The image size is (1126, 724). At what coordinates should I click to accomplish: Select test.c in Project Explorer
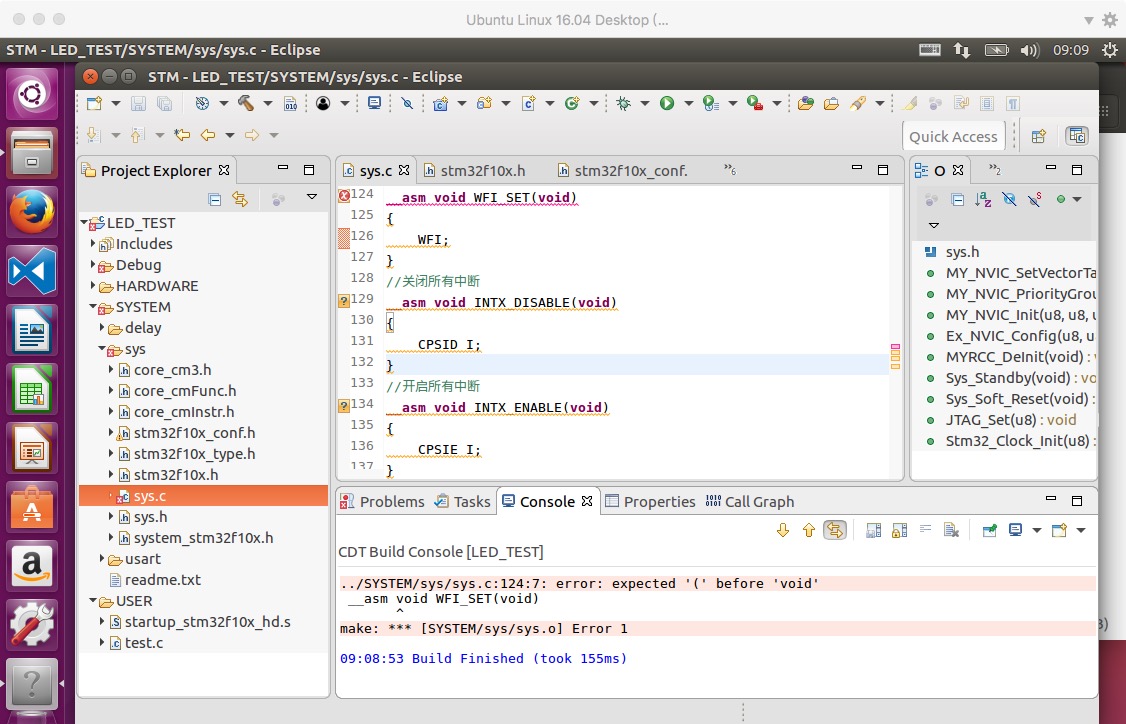144,643
